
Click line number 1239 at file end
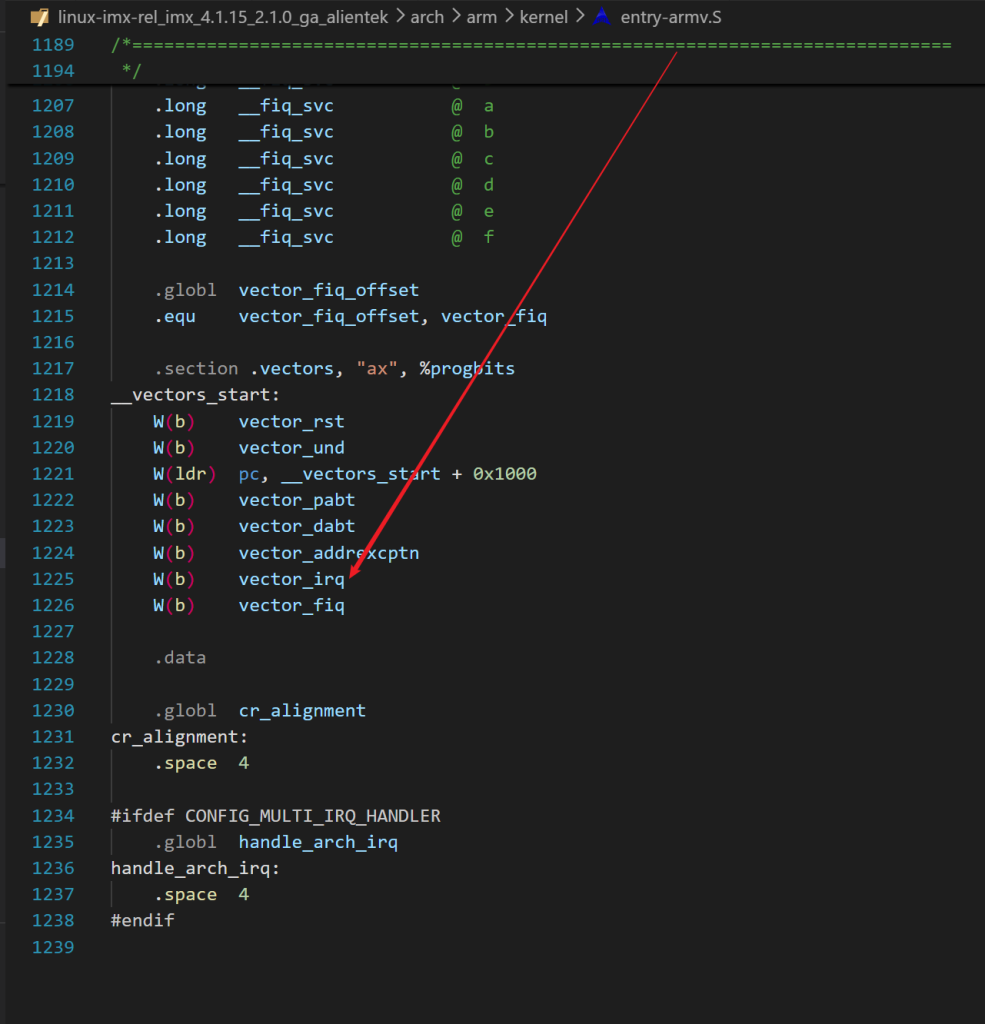pyautogui.click(x=54, y=948)
